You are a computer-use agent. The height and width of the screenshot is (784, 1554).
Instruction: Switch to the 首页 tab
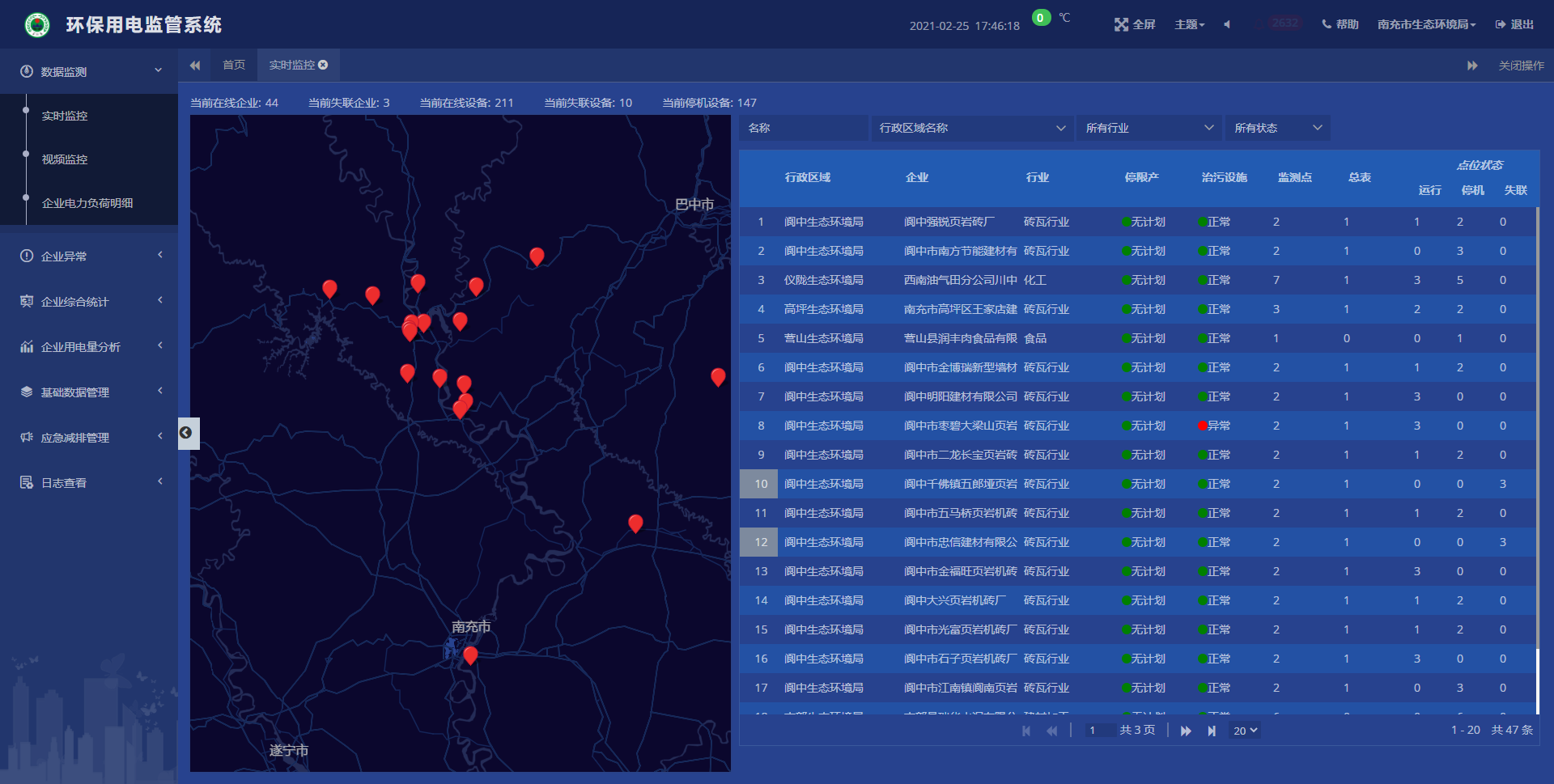[234, 65]
